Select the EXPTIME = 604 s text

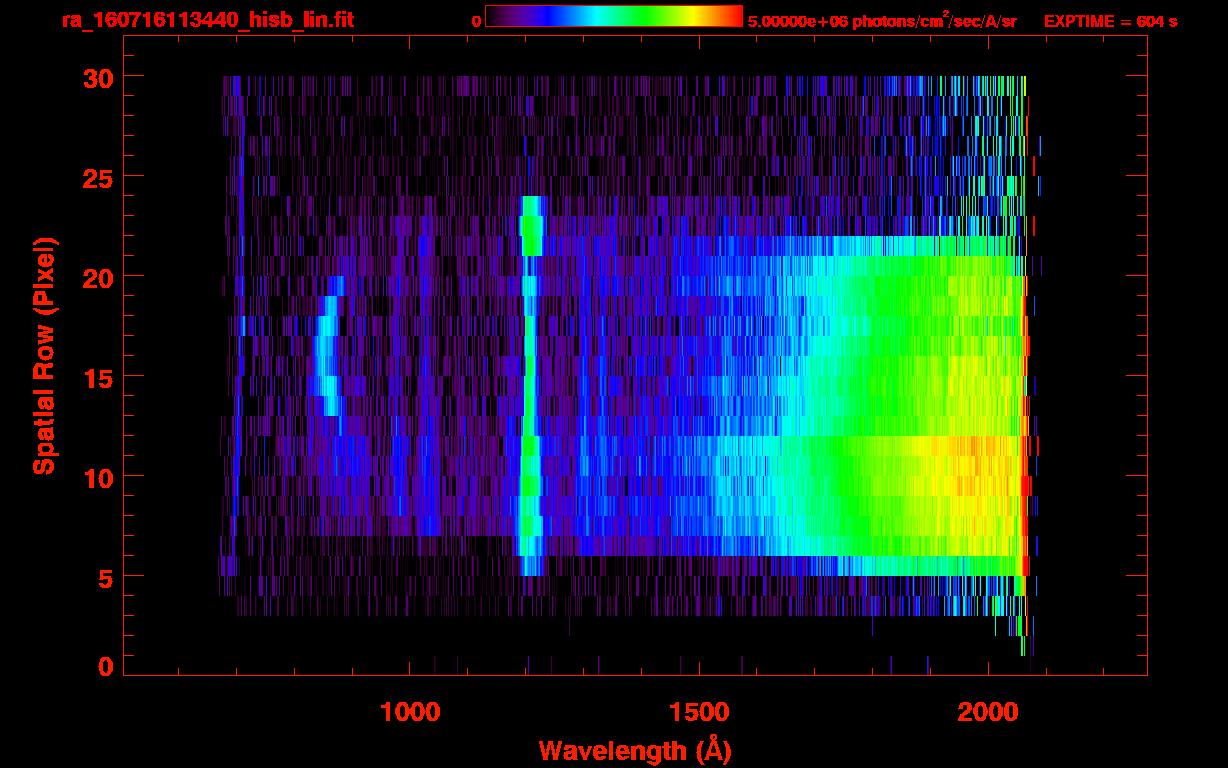pyautogui.click(x=1110, y=21)
